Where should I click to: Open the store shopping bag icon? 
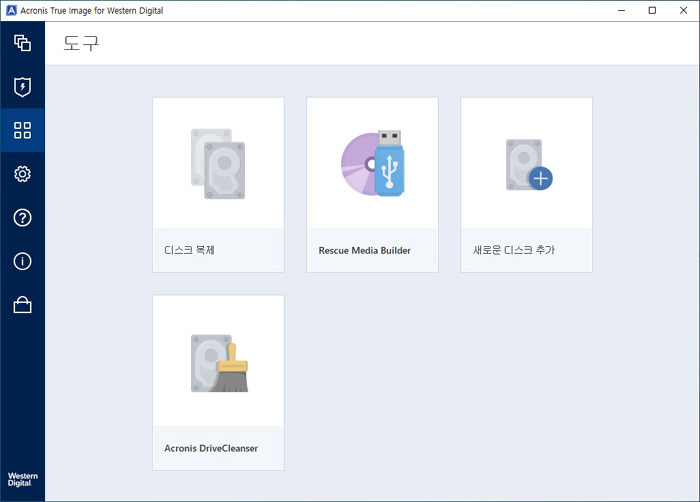point(22,305)
